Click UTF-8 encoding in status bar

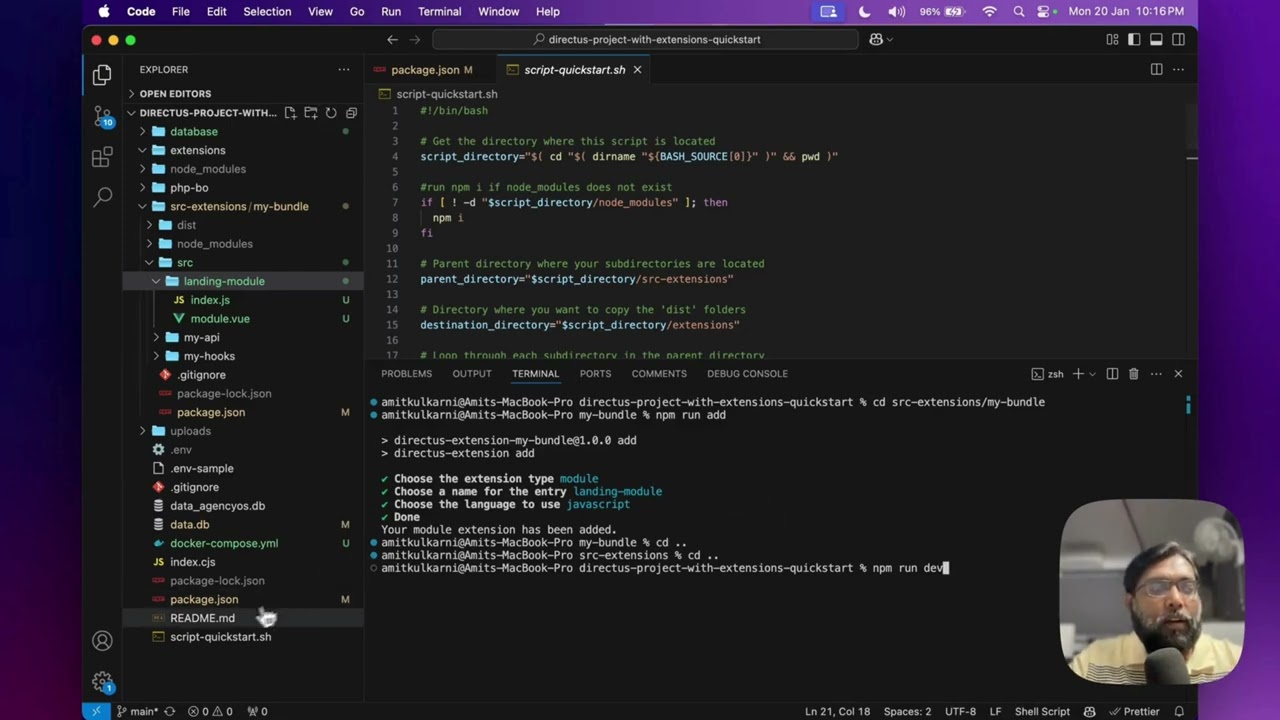coord(960,711)
